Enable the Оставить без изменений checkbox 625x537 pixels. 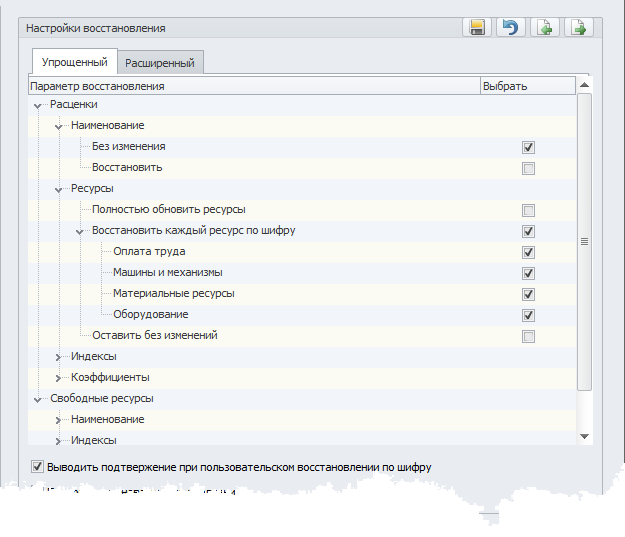(528, 336)
